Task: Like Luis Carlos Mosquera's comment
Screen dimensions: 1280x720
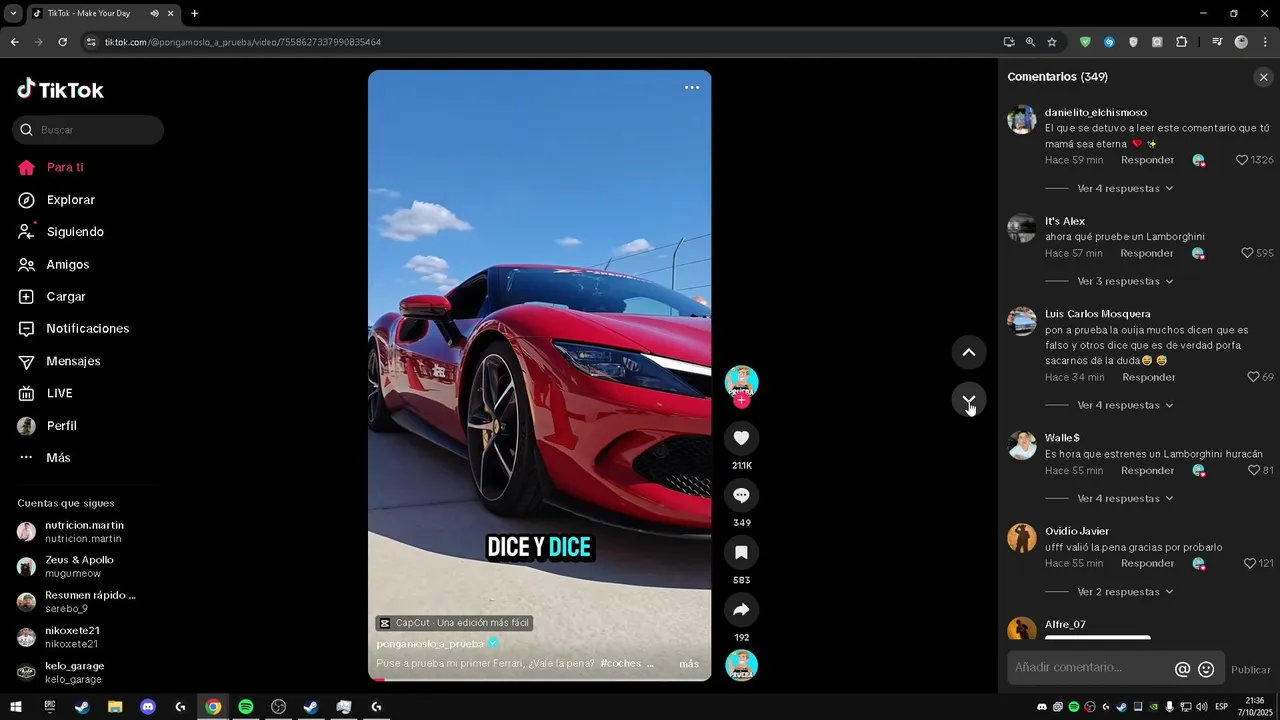Action: [1253, 377]
